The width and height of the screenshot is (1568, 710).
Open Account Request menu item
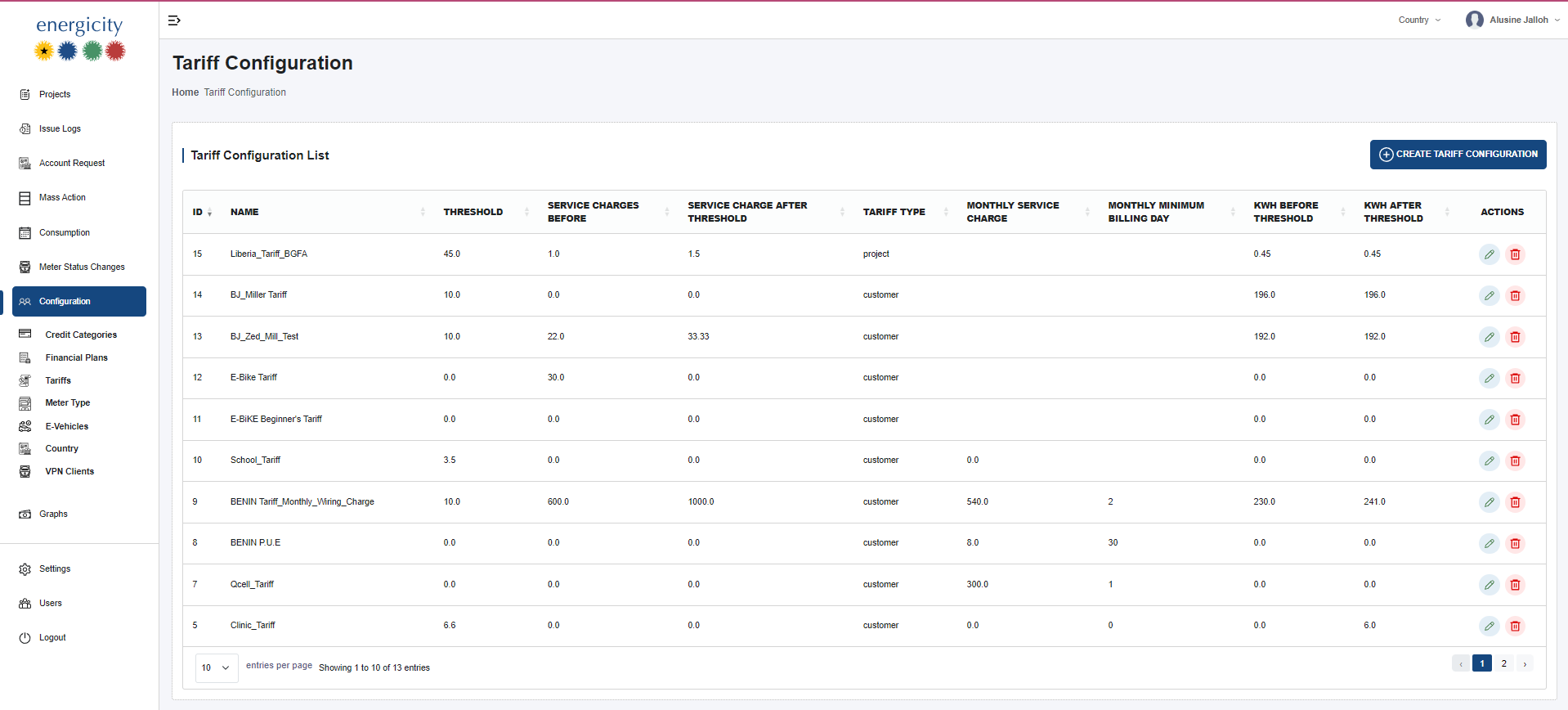pyautogui.click(x=72, y=163)
